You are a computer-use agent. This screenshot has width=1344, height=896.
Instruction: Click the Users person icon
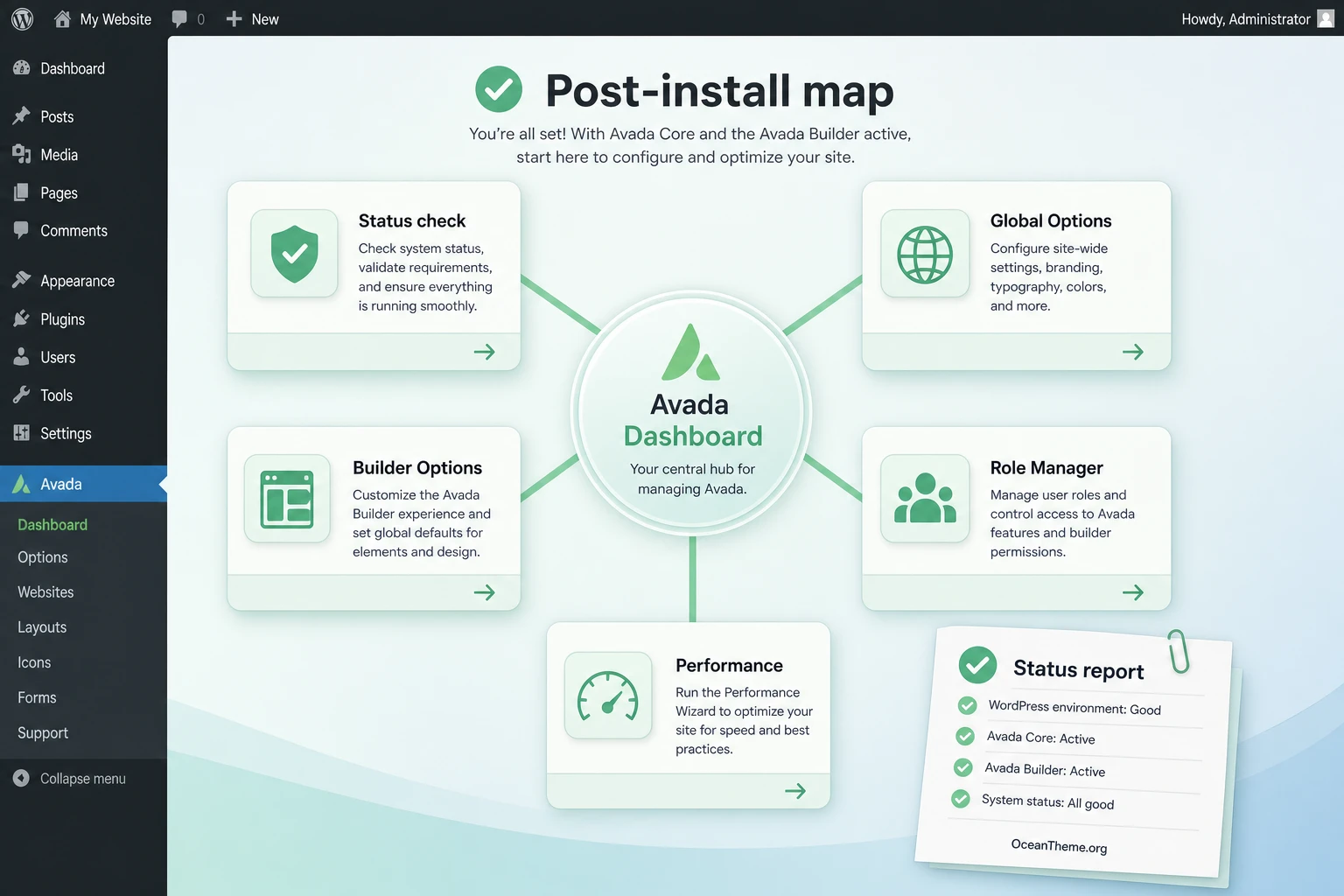(22, 357)
